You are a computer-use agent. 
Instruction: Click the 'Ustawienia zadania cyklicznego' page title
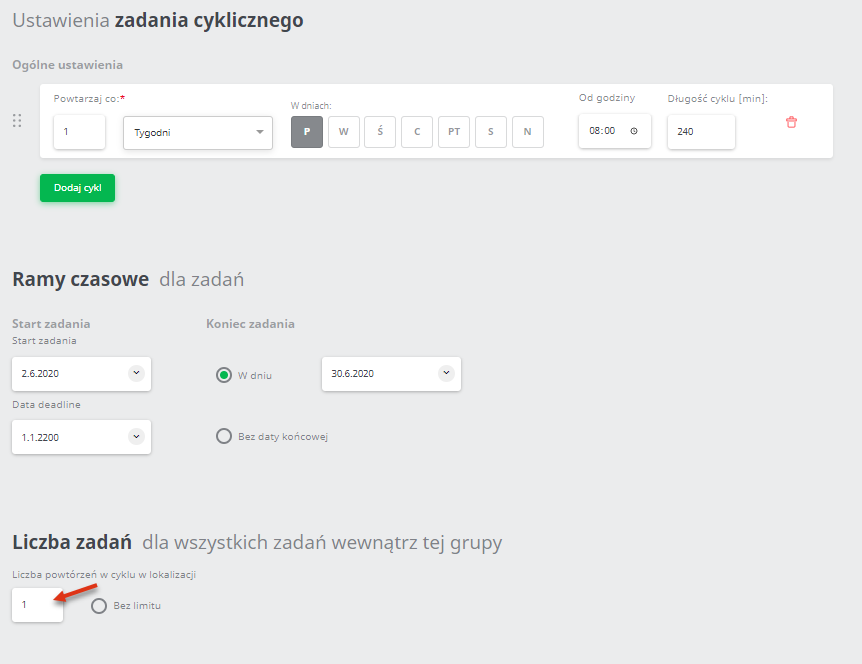(158, 20)
